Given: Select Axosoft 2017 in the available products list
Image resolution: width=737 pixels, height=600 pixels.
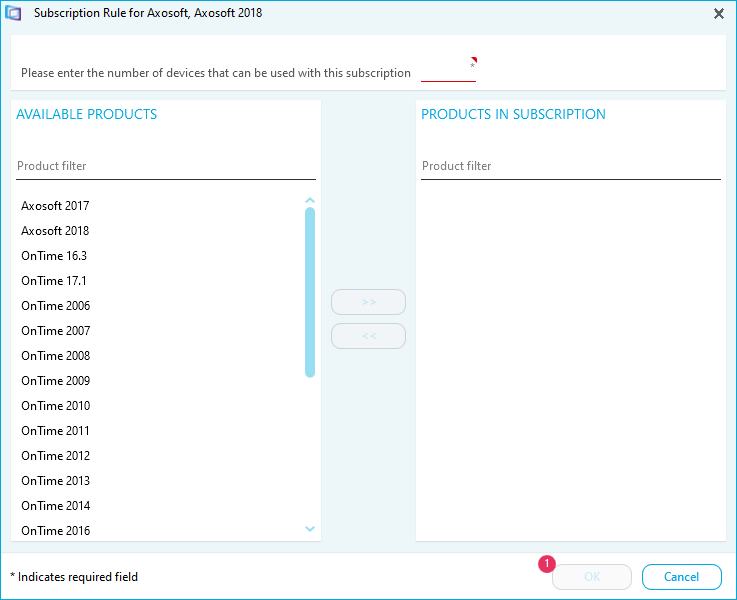Looking at the screenshot, I should 55,206.
